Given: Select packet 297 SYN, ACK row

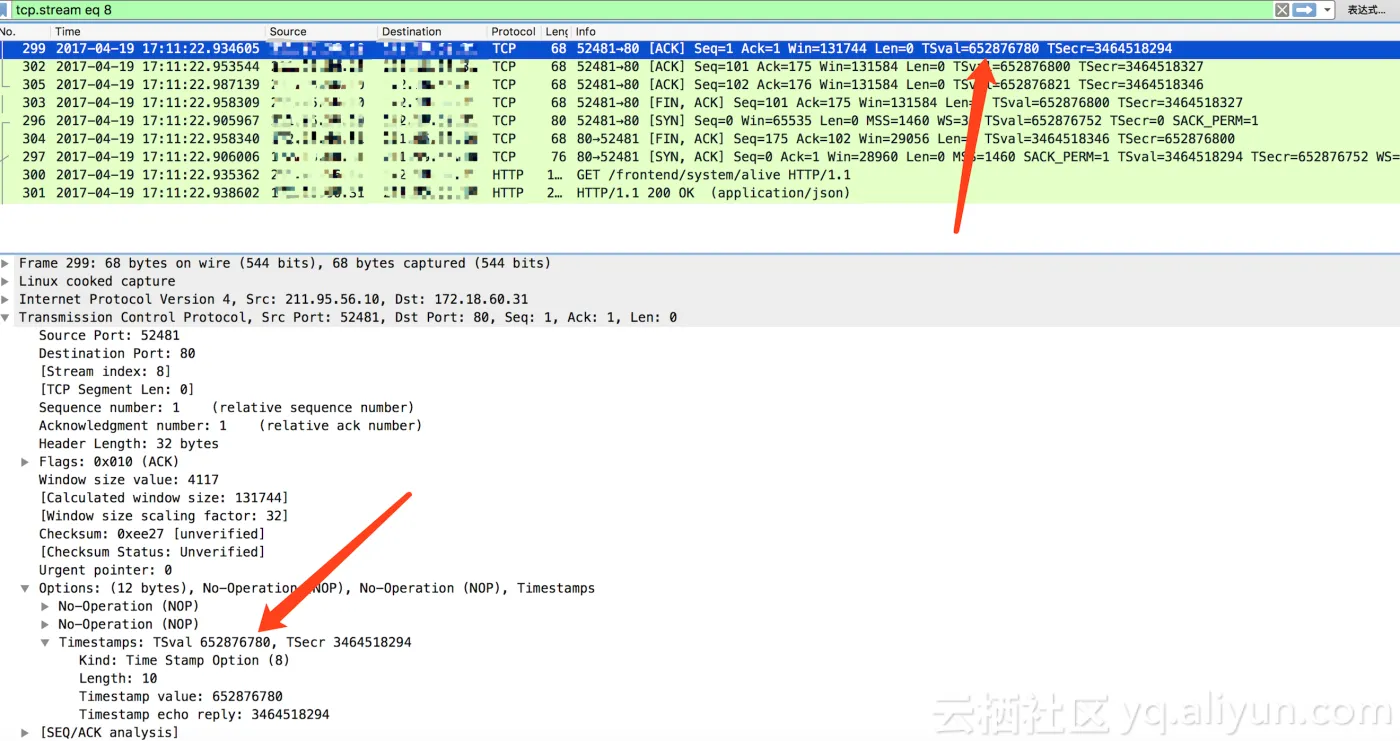Looking at the screenshot, I should [700, 156].
